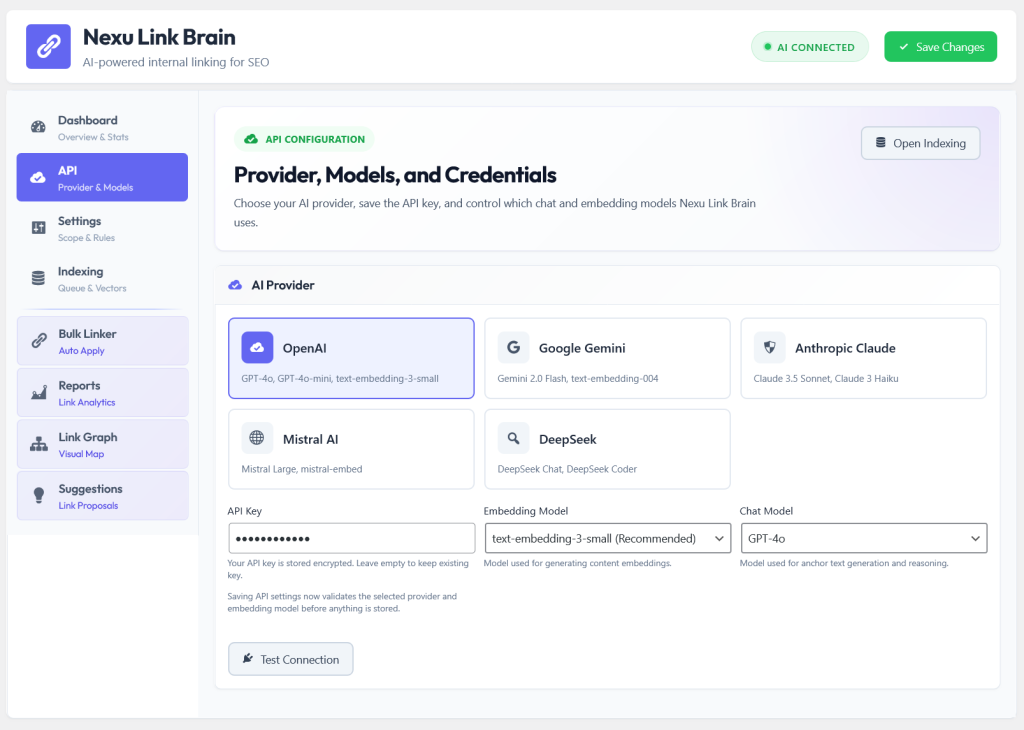Click the plug icon on Test Connection
1024x730 pixels.
248,658
